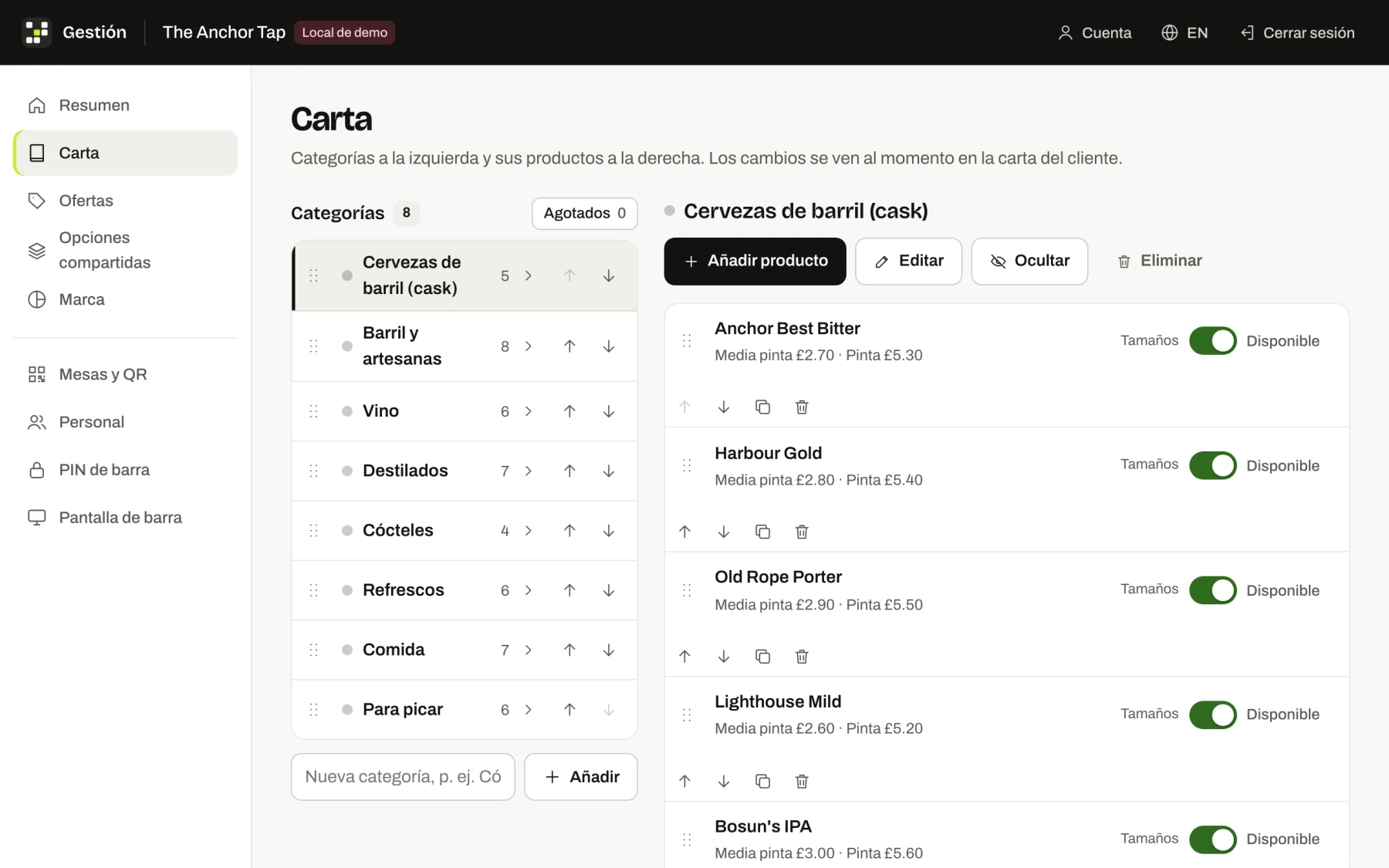Move Destilados category up

coord(569,471)
